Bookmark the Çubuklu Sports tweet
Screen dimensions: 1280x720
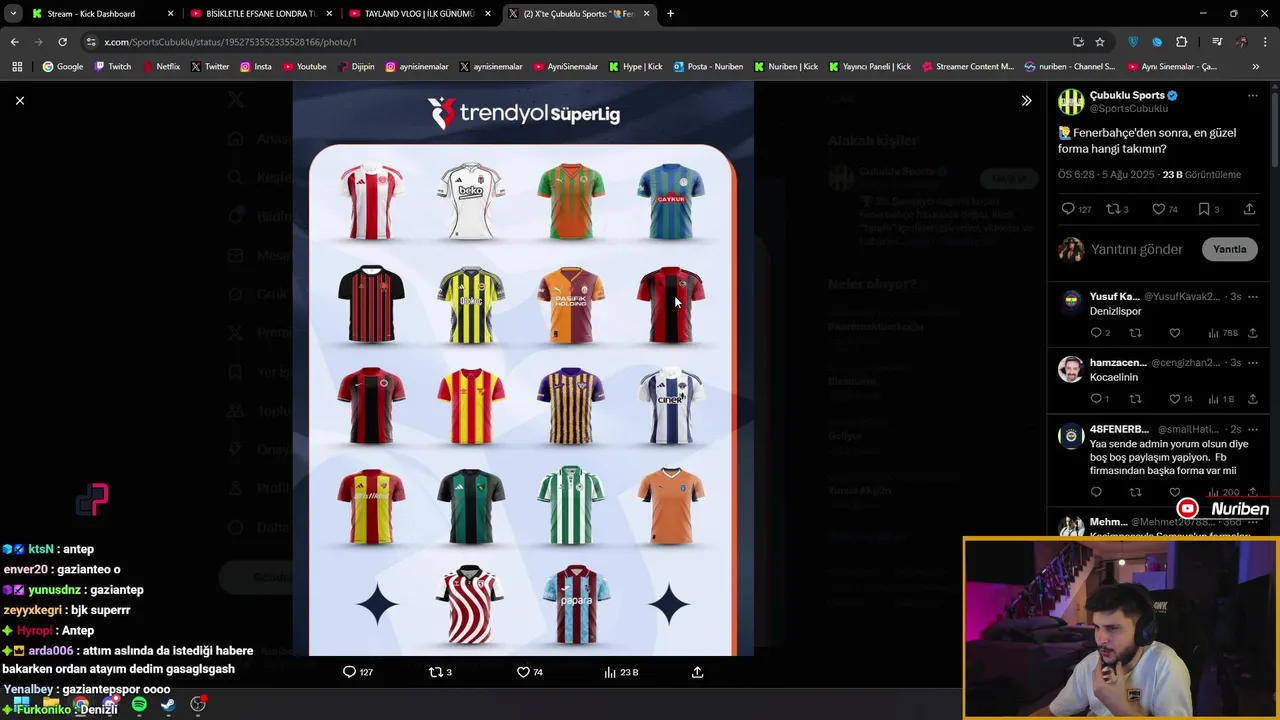pos(1204,209)
